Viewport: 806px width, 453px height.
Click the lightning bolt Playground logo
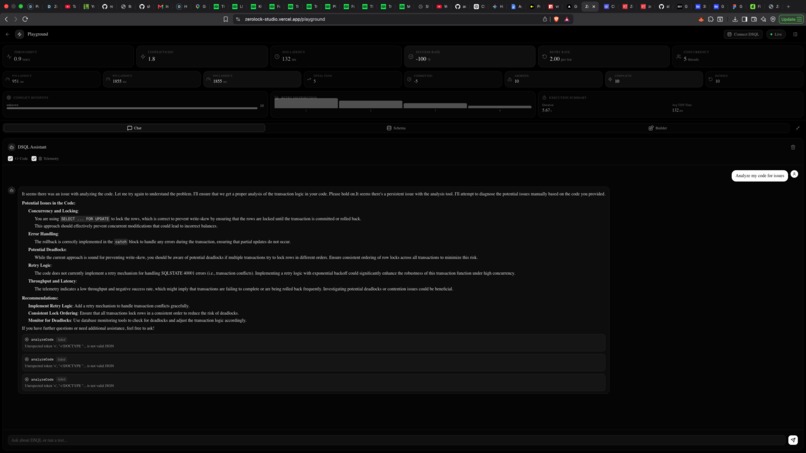point(20,34)
